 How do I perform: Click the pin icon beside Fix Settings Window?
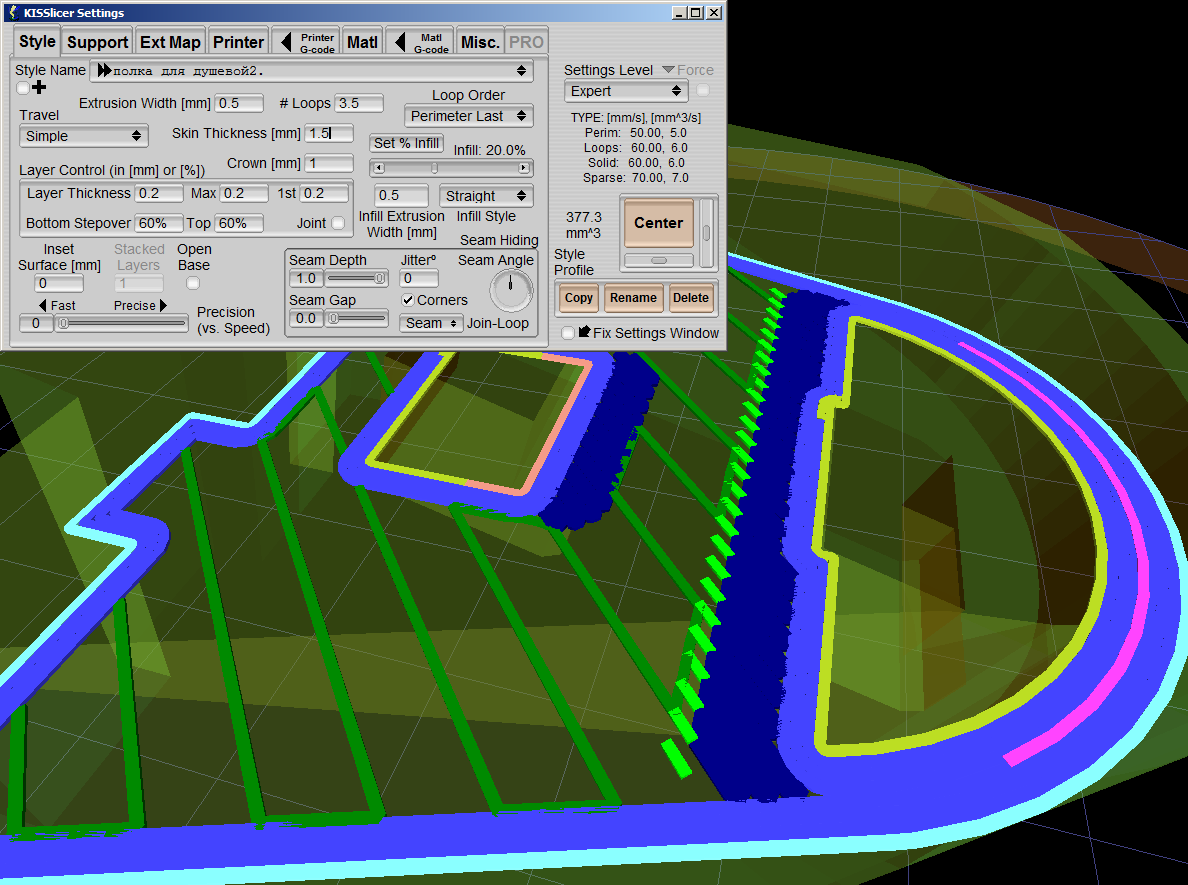click(x=584, y=332)
